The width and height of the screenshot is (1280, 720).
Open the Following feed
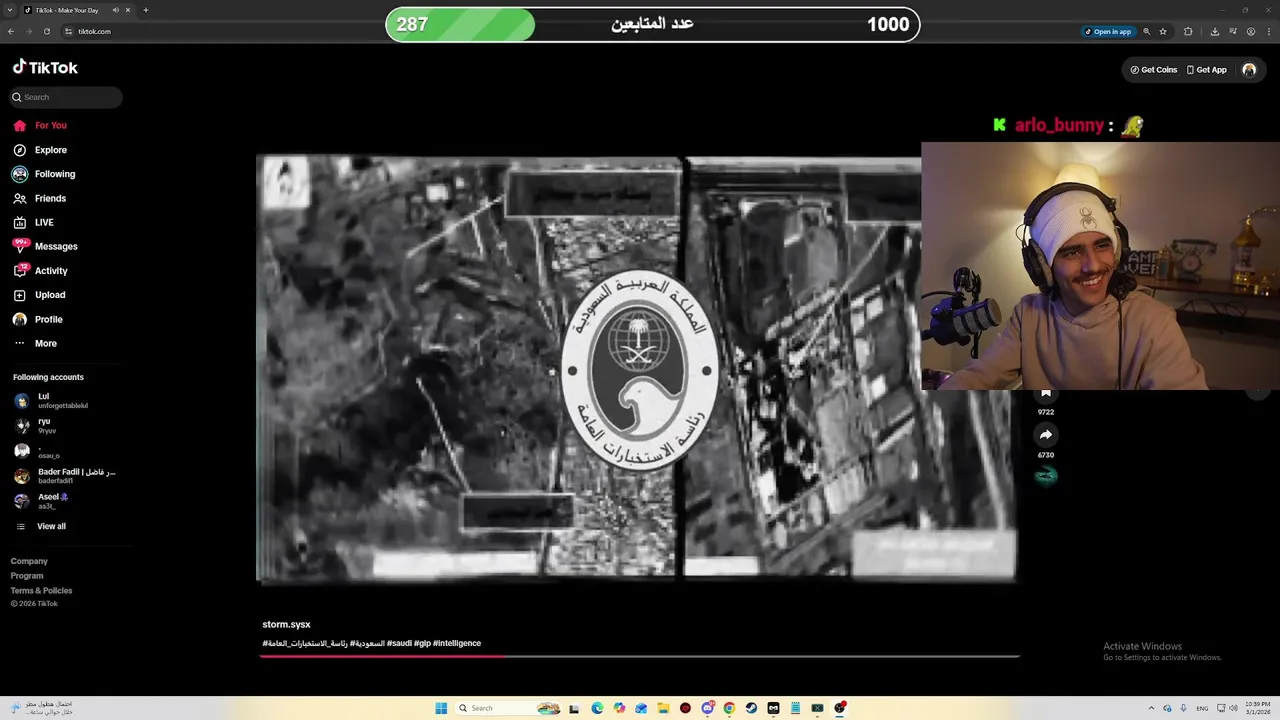pyautogui.click(x=44, y=174)
